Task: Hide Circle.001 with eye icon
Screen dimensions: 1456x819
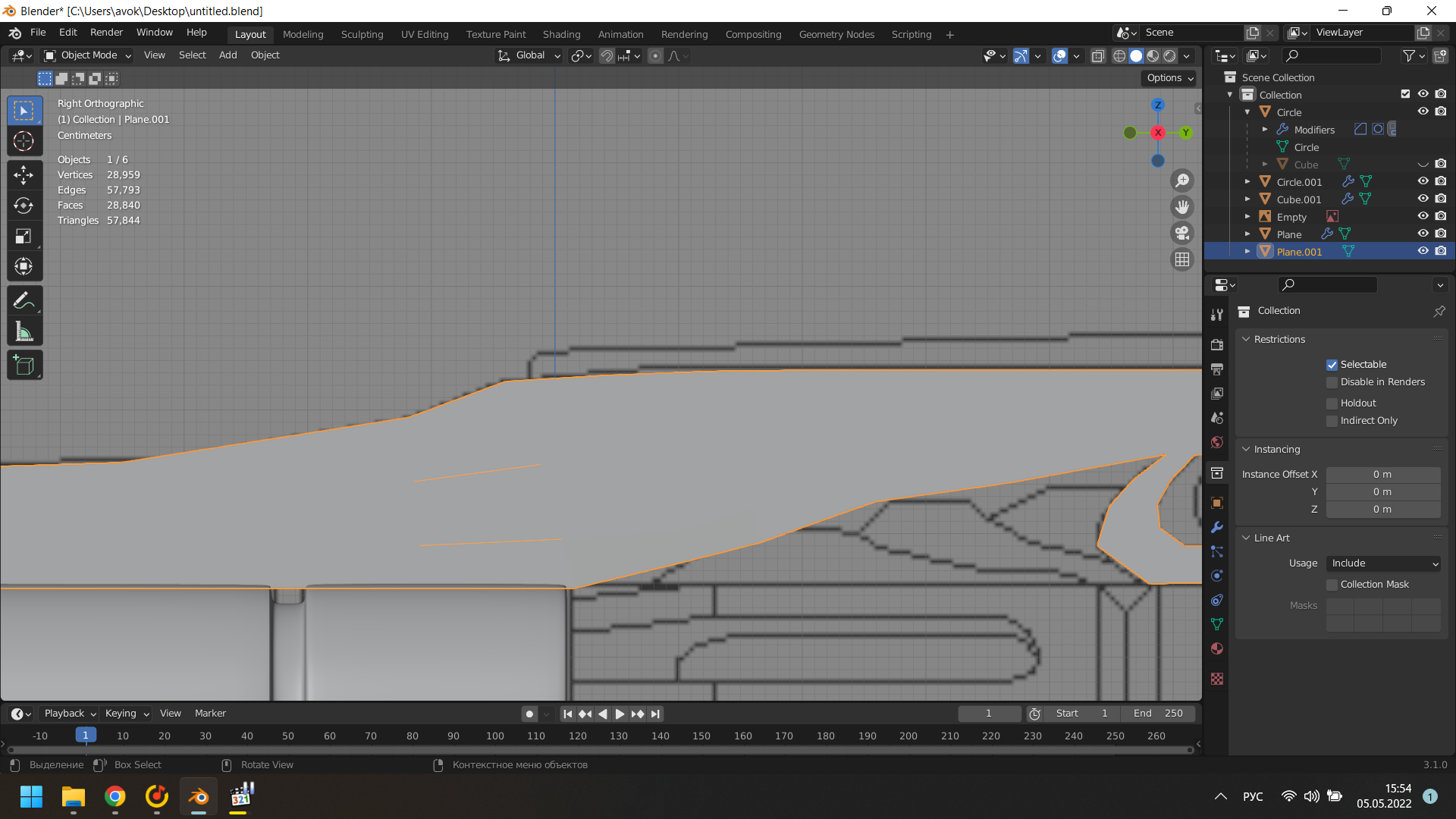Action: 1423,181
